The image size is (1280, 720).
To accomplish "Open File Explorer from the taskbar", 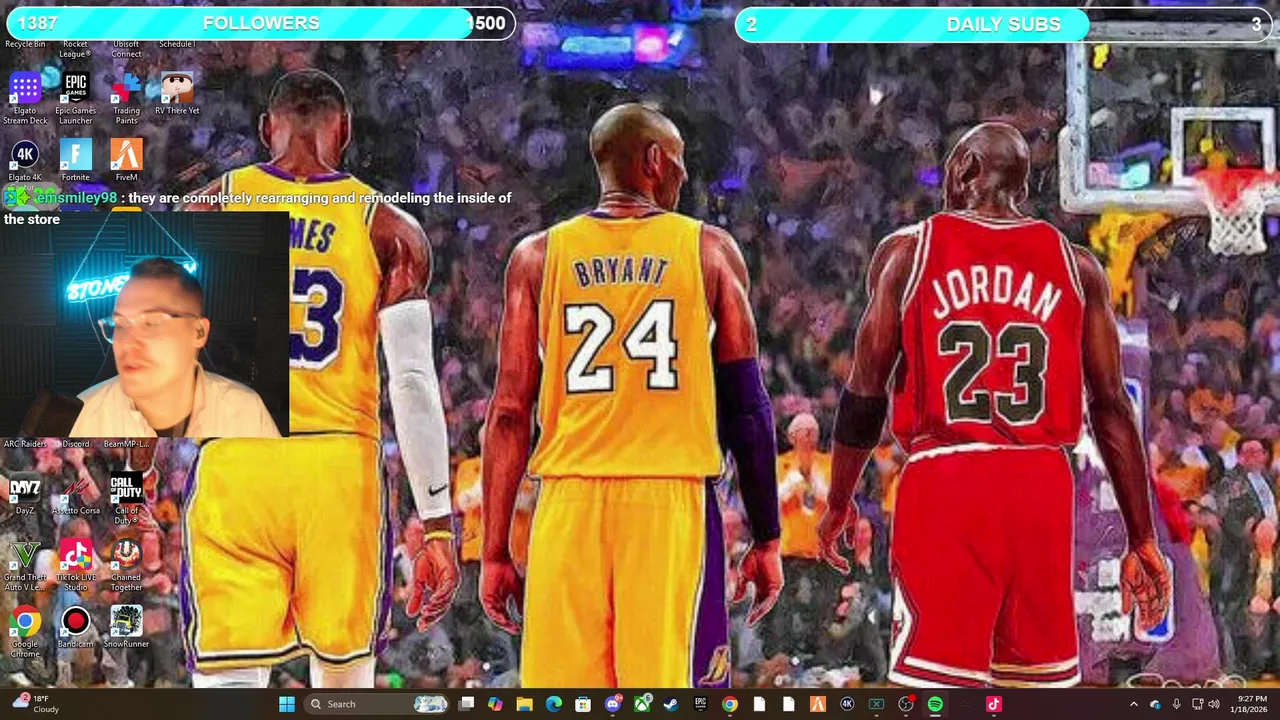I will point(524,704).
